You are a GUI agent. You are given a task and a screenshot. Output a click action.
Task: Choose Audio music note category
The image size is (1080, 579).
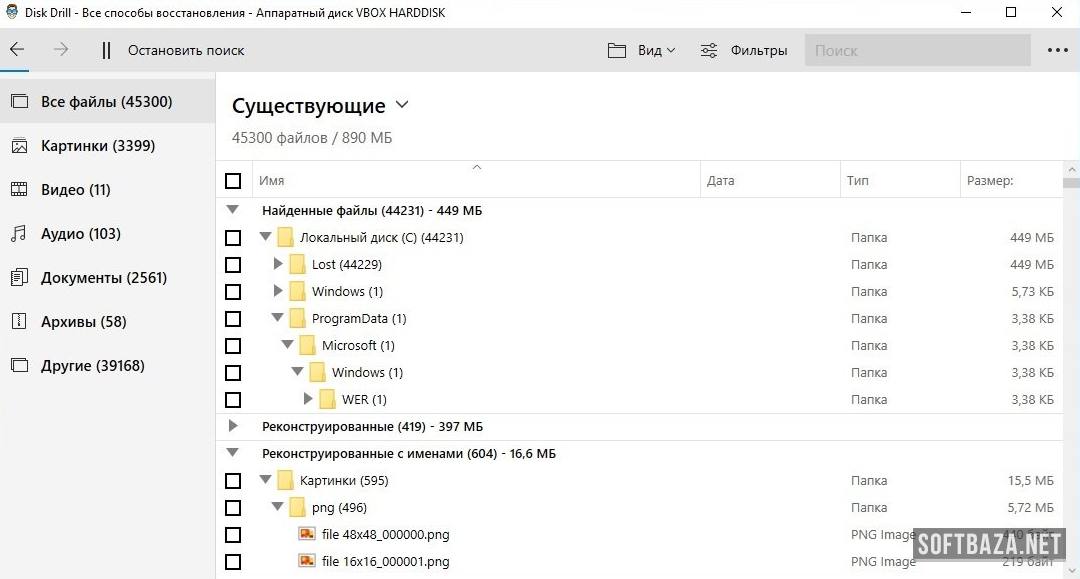pos(19,234)
